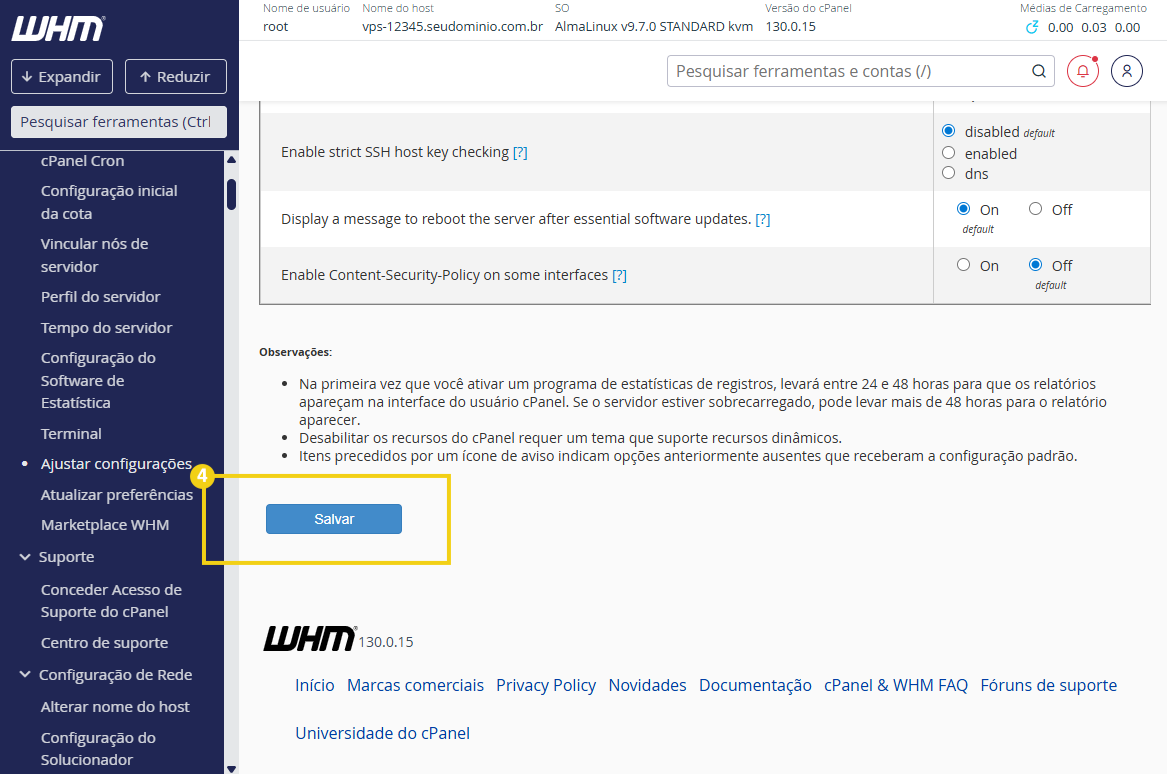This screenshot has width=1167, height=774.
Task: Open Terminal from the sidebar menu
Action: [x=71, y=434]
